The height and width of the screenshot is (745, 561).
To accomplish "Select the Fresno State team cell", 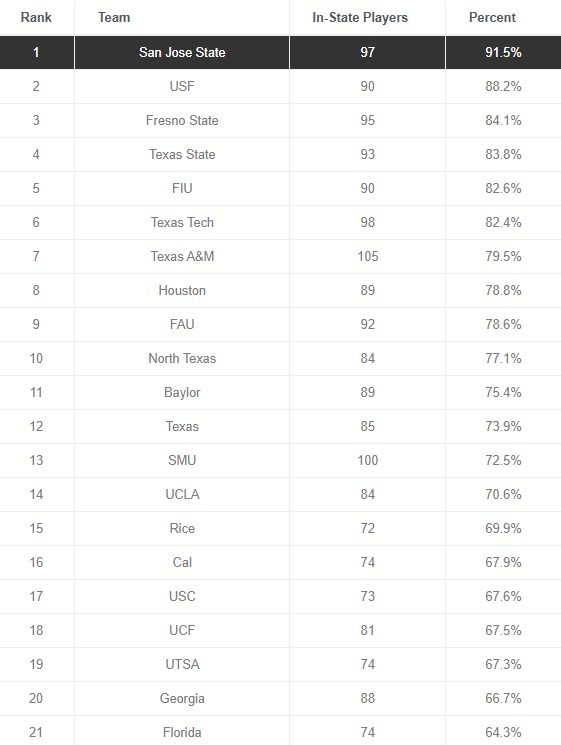I will (x=182, y=120).
